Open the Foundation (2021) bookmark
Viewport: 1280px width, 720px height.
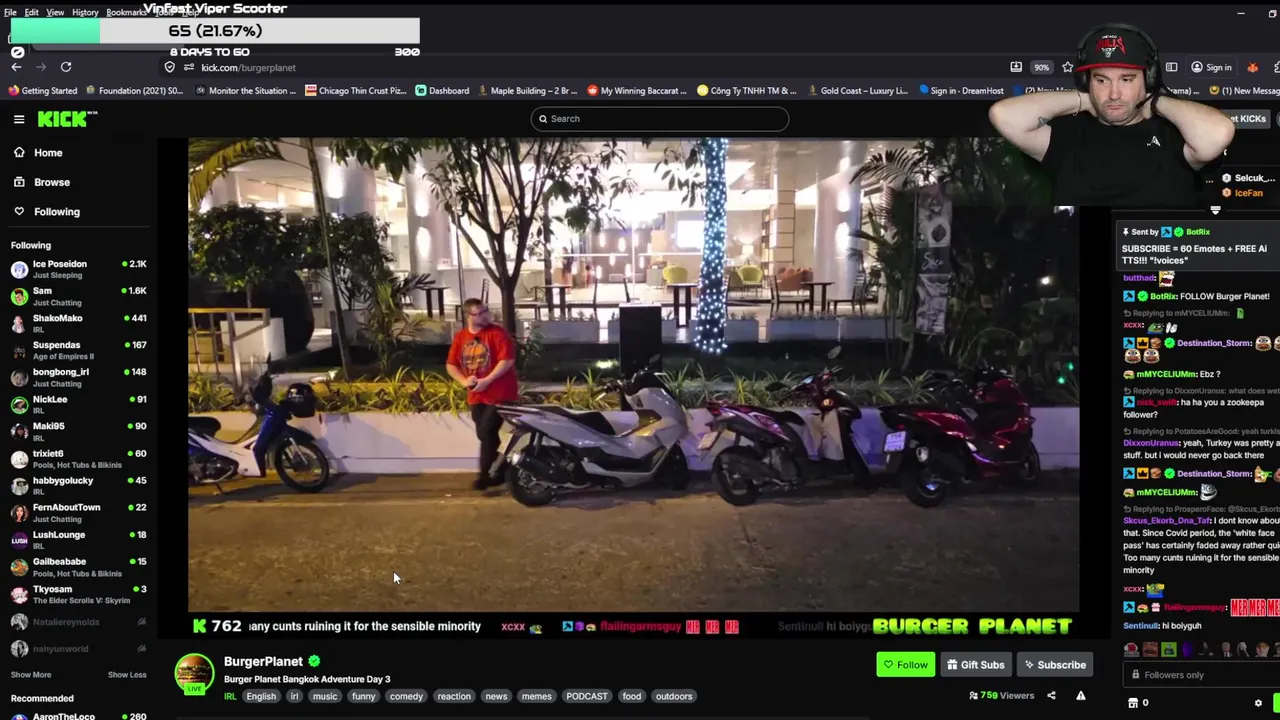135,91
